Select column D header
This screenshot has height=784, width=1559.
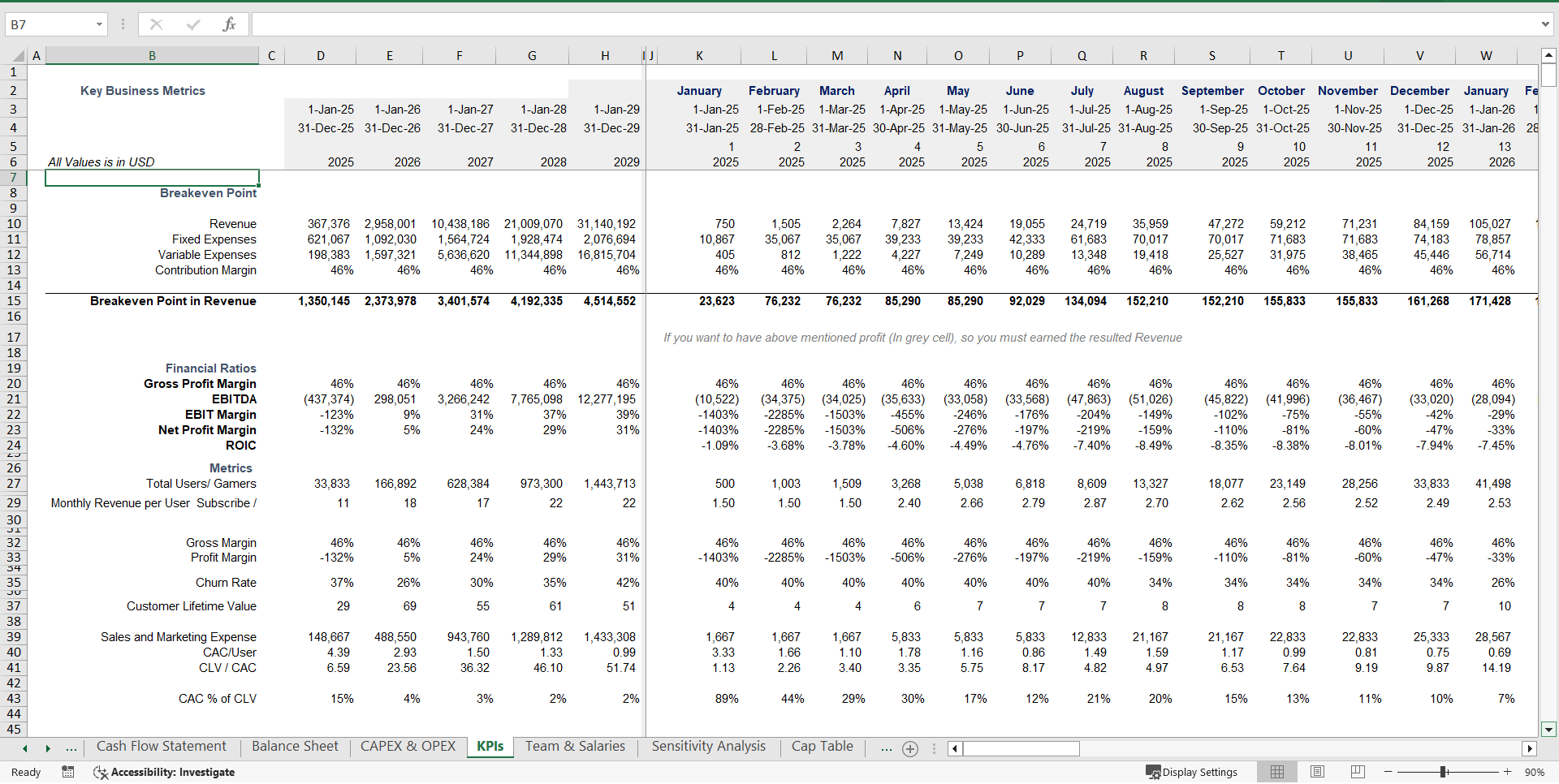[320, 56]
